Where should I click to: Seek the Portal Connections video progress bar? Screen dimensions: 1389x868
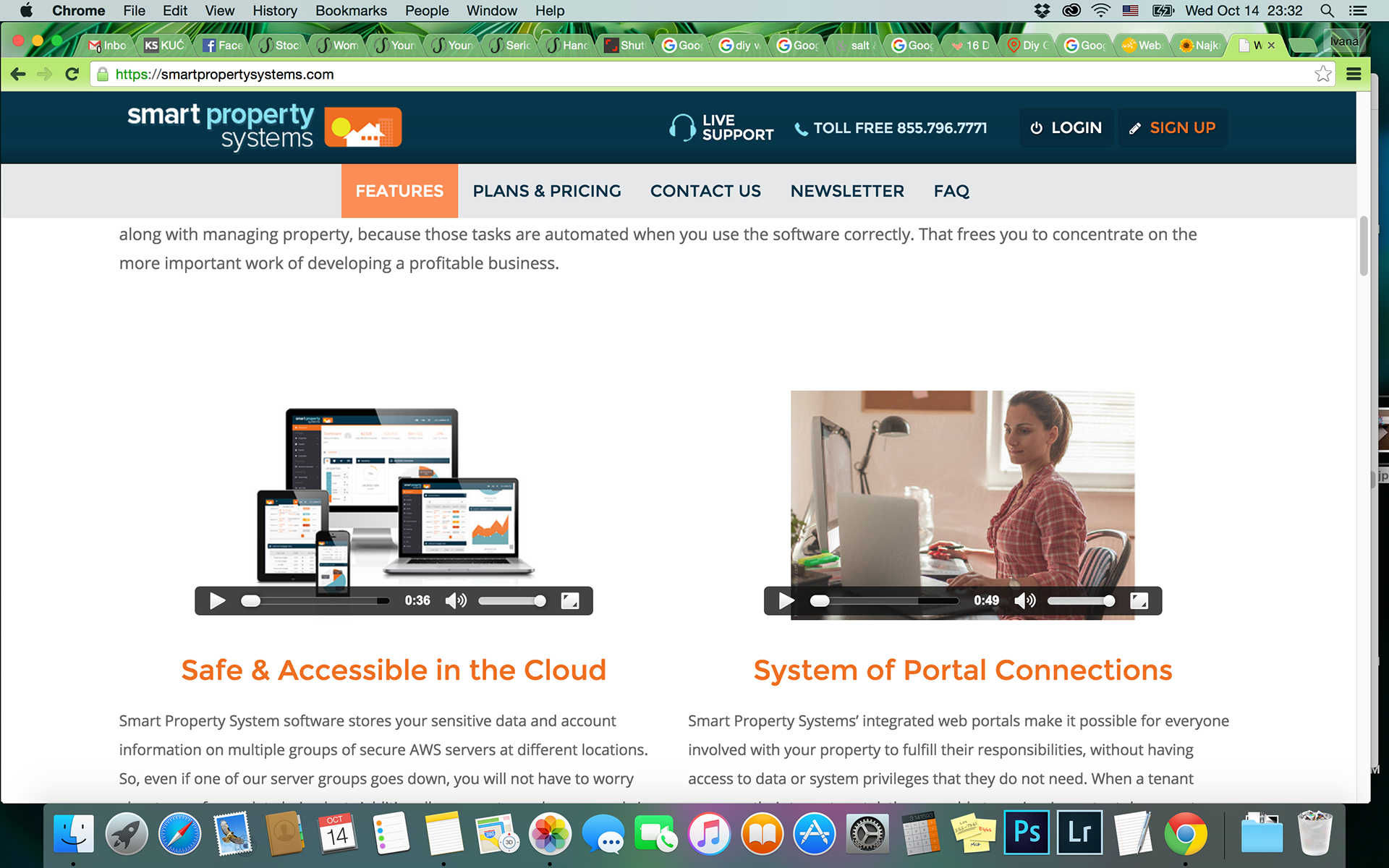pos(885,601)
